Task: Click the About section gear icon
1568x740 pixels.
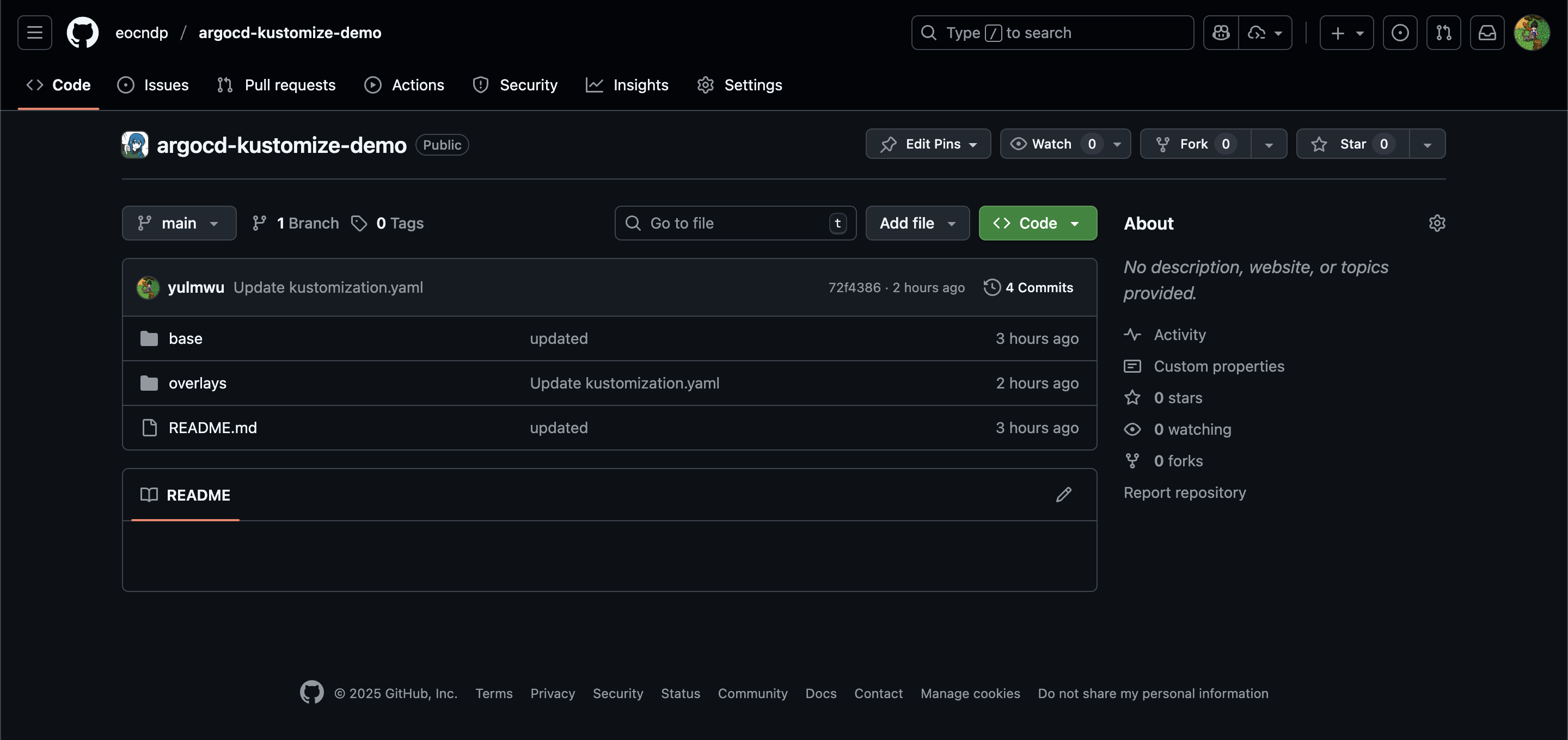Action: click(1437, 223)
